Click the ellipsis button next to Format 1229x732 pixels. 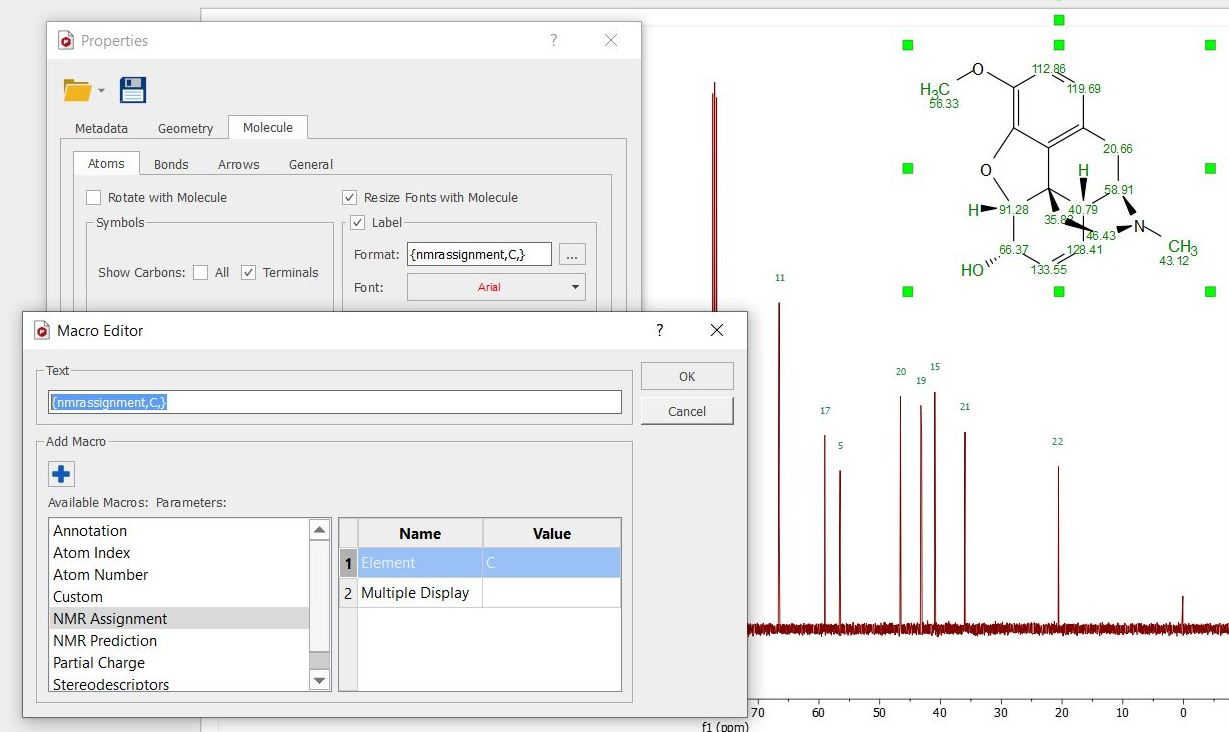[x=572, y=254]
